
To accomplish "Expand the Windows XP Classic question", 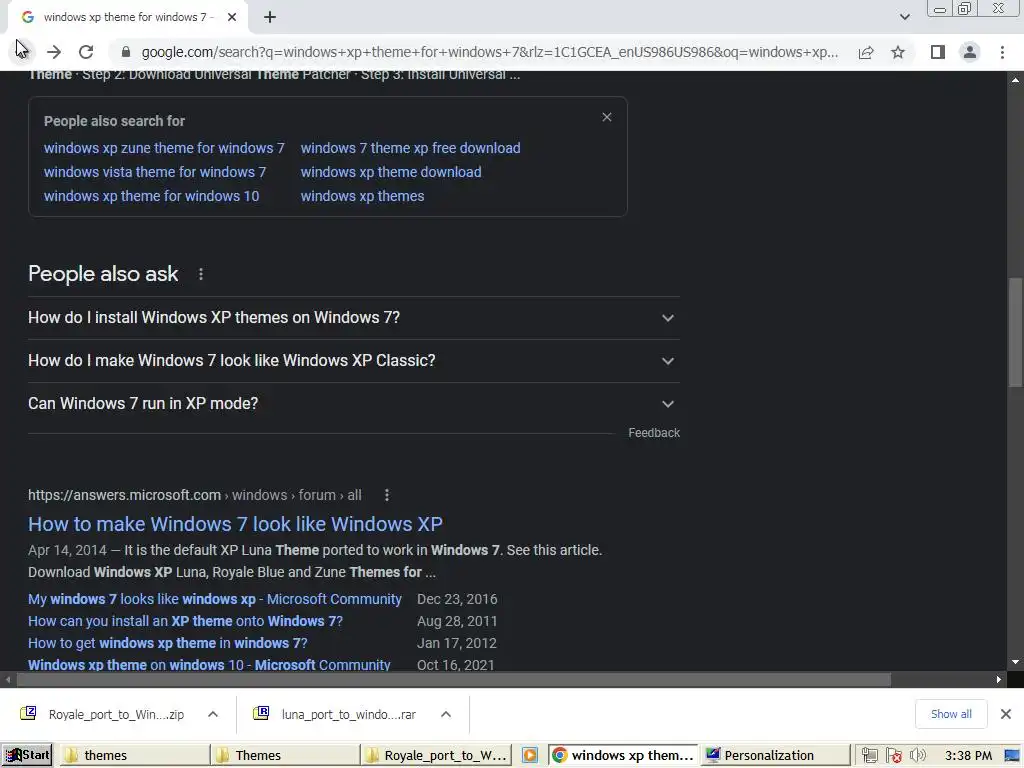I will 354,361.
